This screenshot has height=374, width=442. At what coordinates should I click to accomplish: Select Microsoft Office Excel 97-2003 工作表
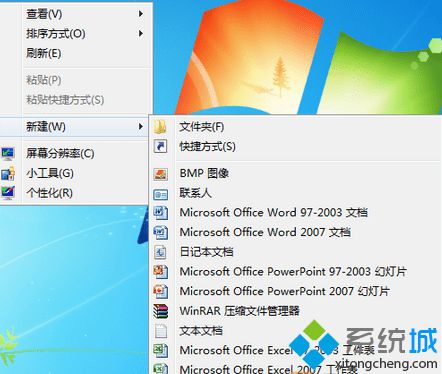tap(296, 350)
